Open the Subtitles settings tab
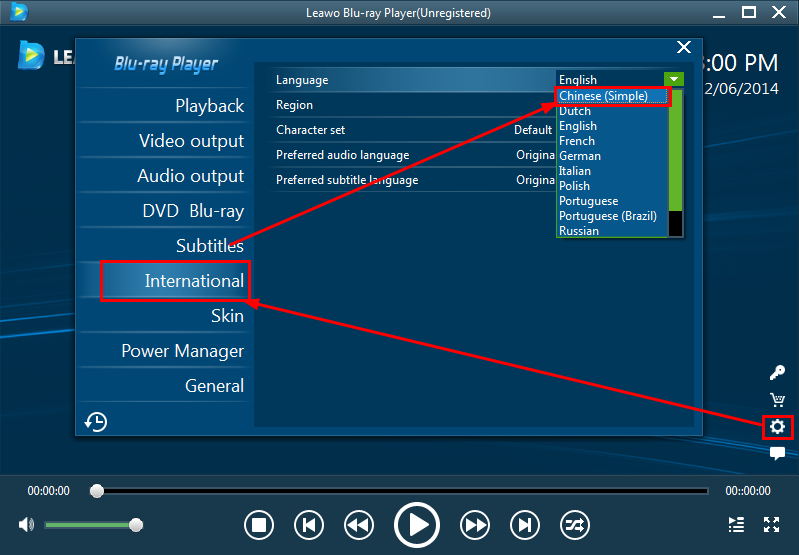Image resolution: width=799 pixels, height=555 pixels. pyautogui.click(x=210, y=246)
